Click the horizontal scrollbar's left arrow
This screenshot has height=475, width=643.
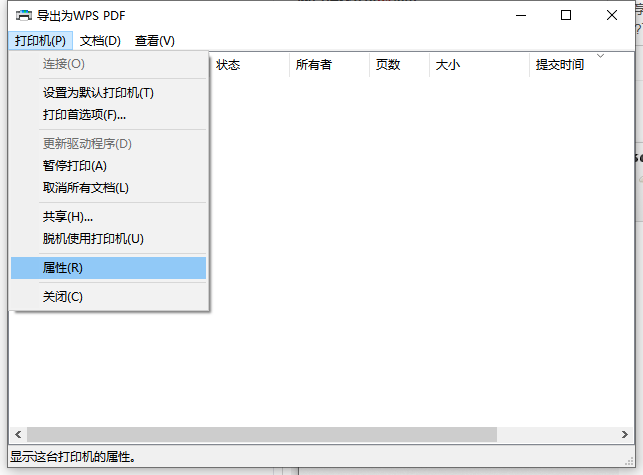pos(18,435)
